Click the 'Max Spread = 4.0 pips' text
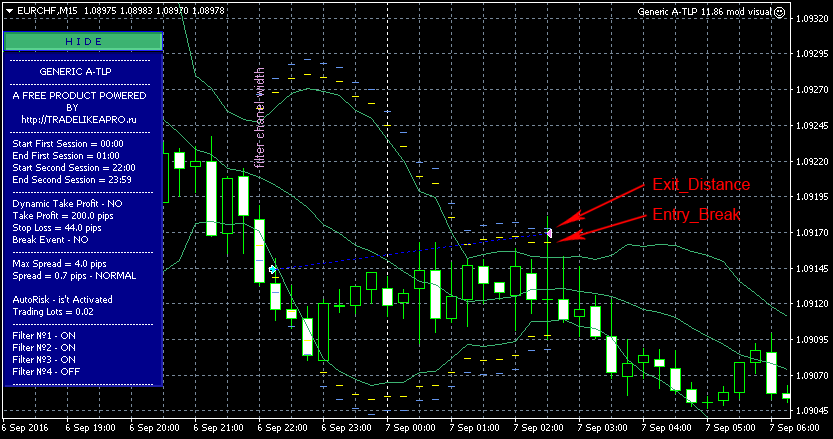This screenshot has height=439, width=833. pos(60,264)
